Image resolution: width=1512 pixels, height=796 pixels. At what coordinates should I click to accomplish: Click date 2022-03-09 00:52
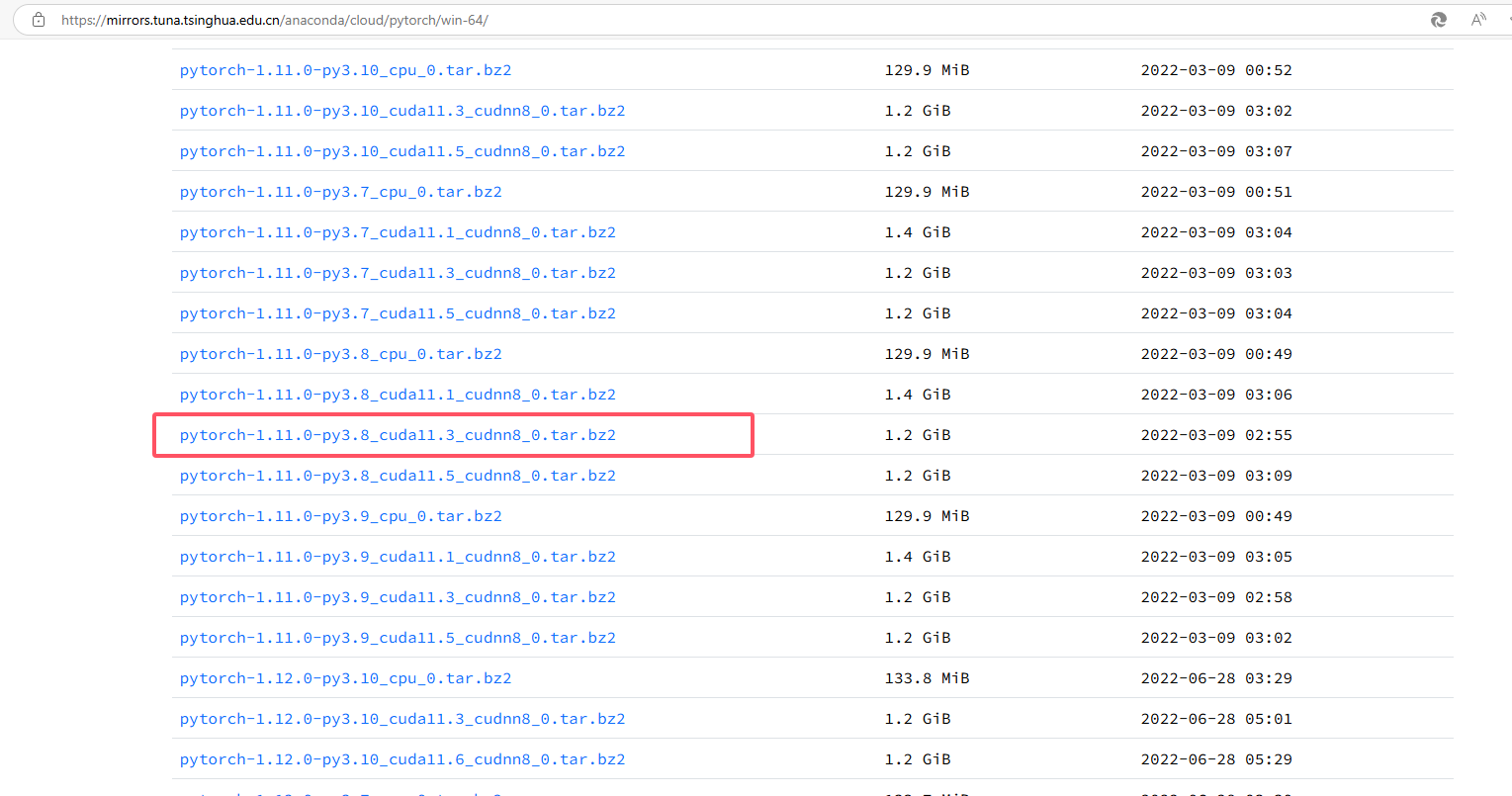1216,70
